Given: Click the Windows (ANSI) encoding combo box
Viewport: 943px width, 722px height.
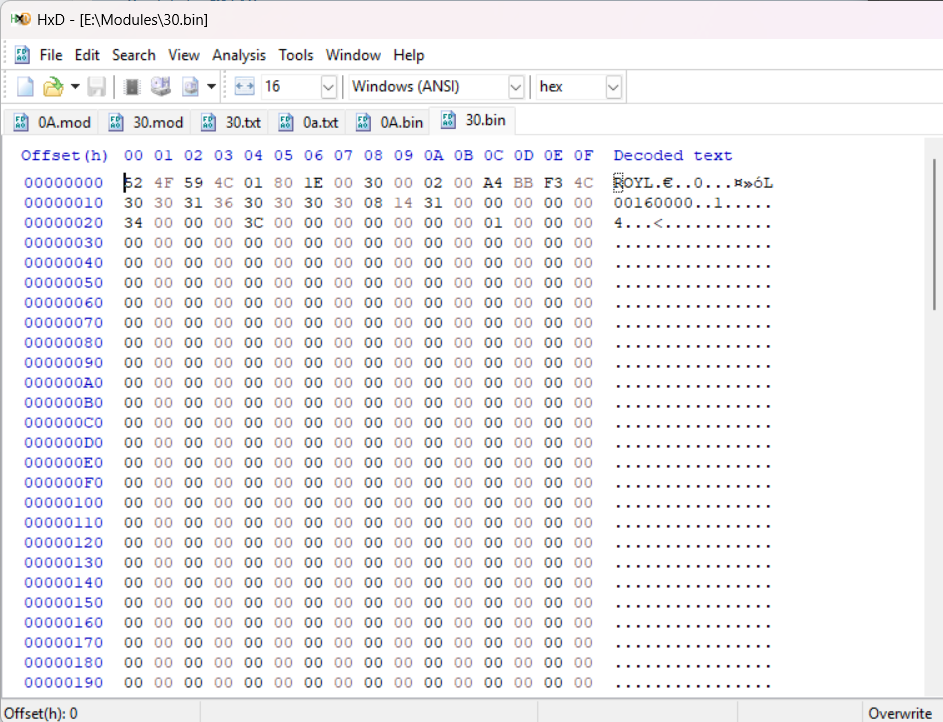Looking at the screenshot, I should [436, 87].
